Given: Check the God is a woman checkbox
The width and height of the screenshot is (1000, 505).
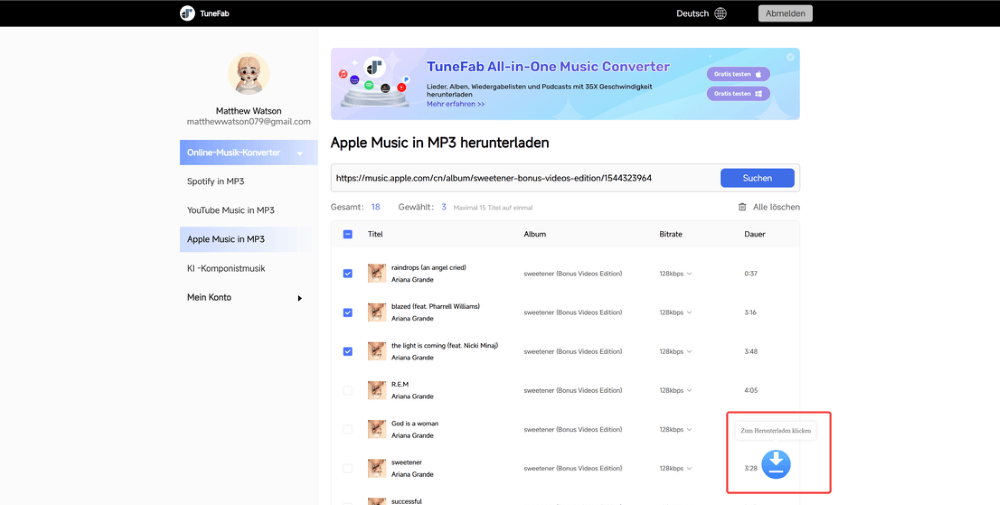Looking at the screenshot, I should pos(348,429).
